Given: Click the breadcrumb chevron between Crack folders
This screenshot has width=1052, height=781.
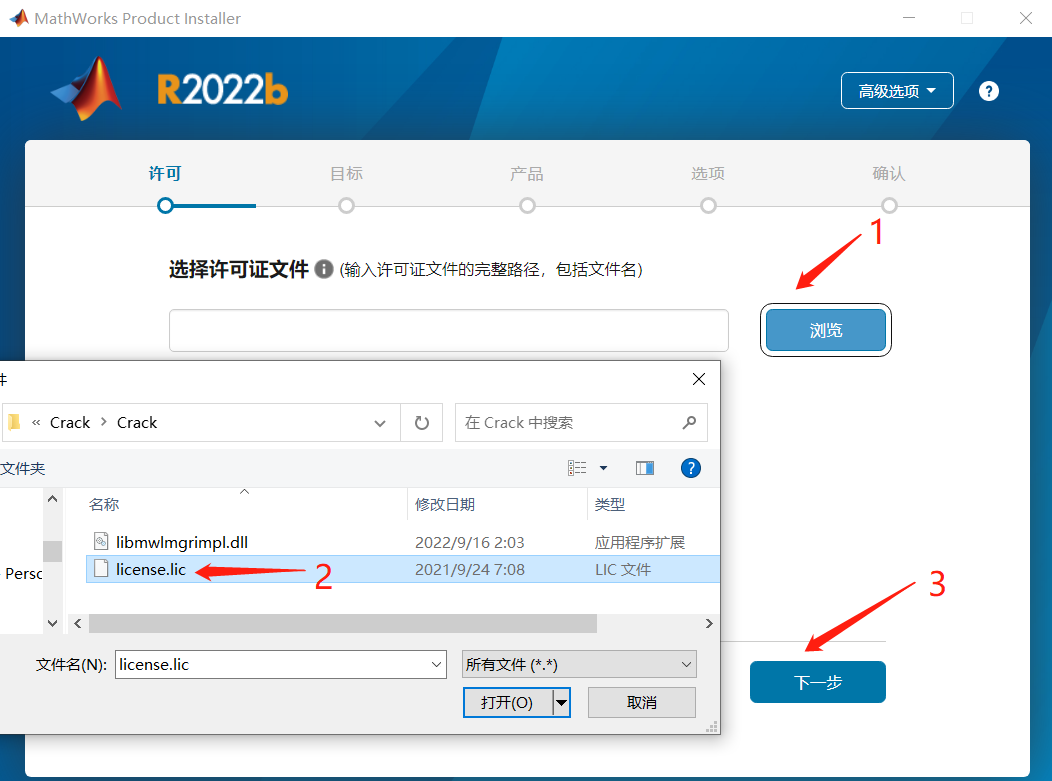Looking at the screenshot, I should [x=103, y=422].
